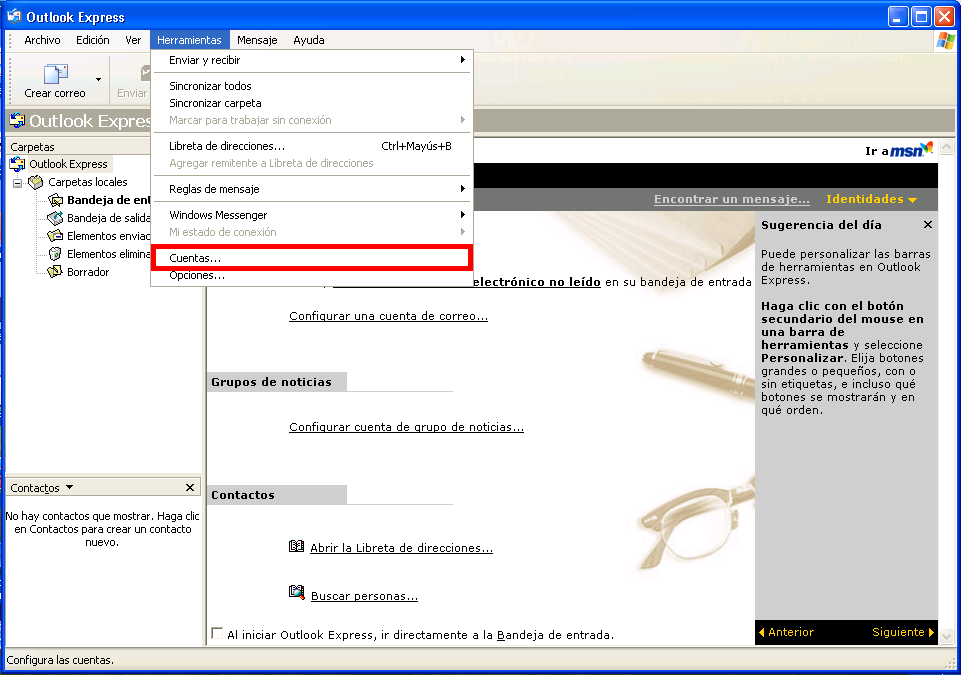Click Configurar una cuenta de correo link
Viewport: 961px width, 675px height.
[388, 316]
